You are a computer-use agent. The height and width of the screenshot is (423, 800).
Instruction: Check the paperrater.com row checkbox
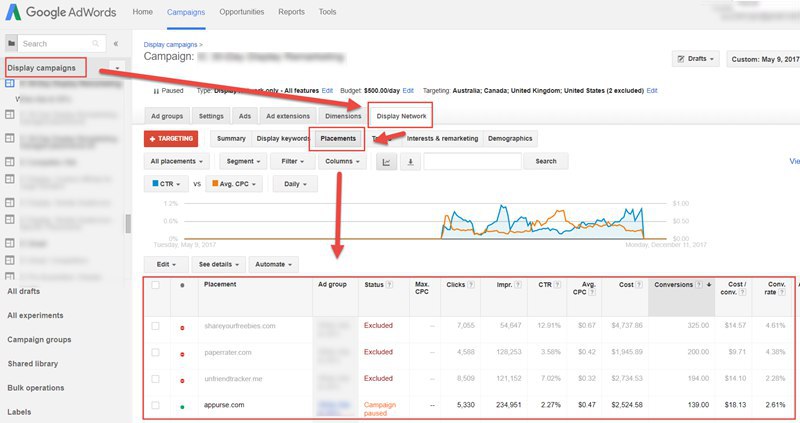point(156,353)
